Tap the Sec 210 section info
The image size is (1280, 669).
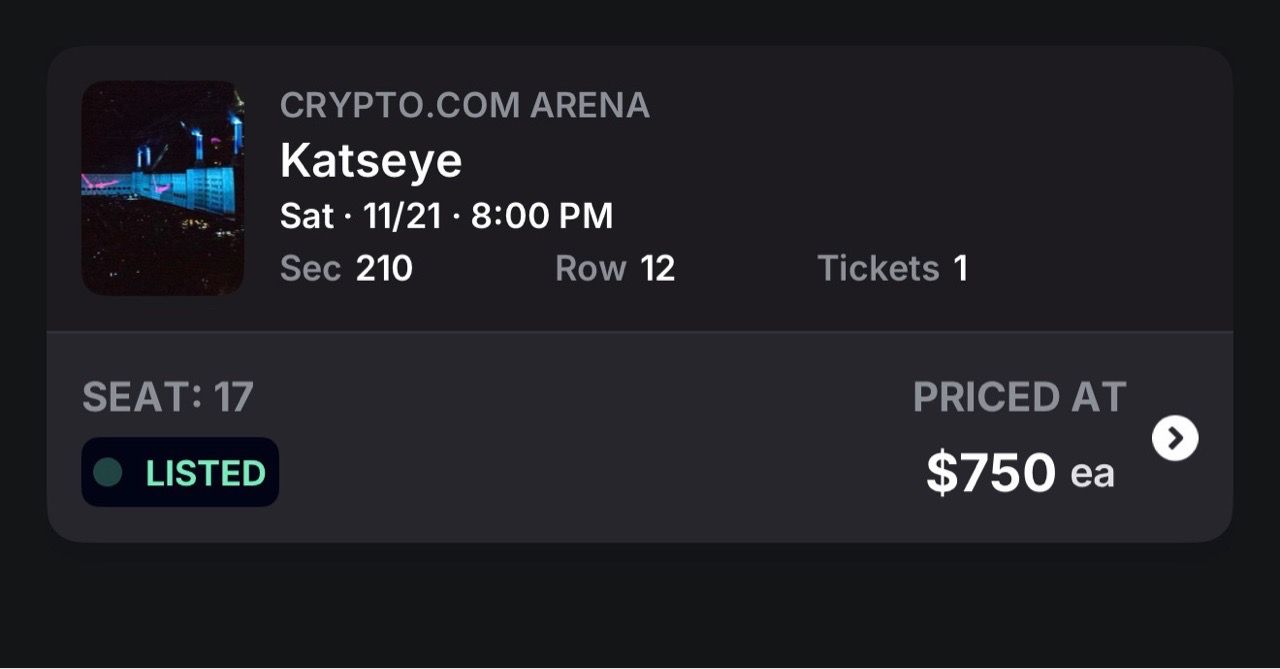tap(346, 268)
